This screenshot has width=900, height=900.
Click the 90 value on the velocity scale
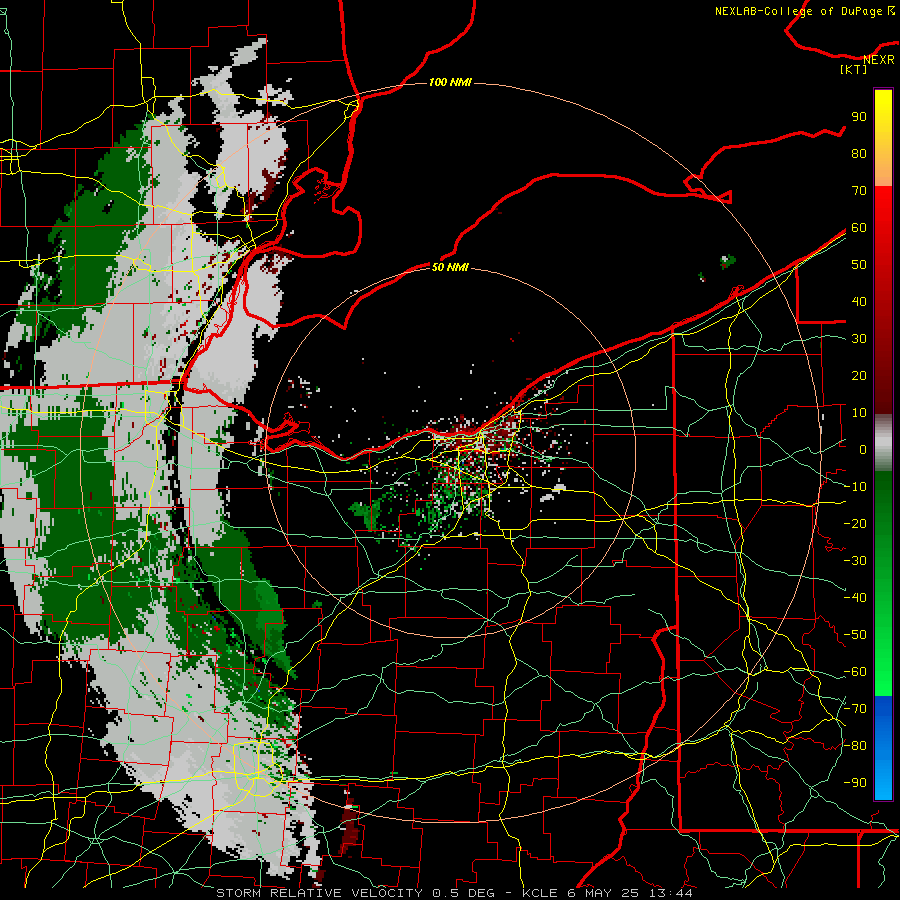tap(859, 117)
